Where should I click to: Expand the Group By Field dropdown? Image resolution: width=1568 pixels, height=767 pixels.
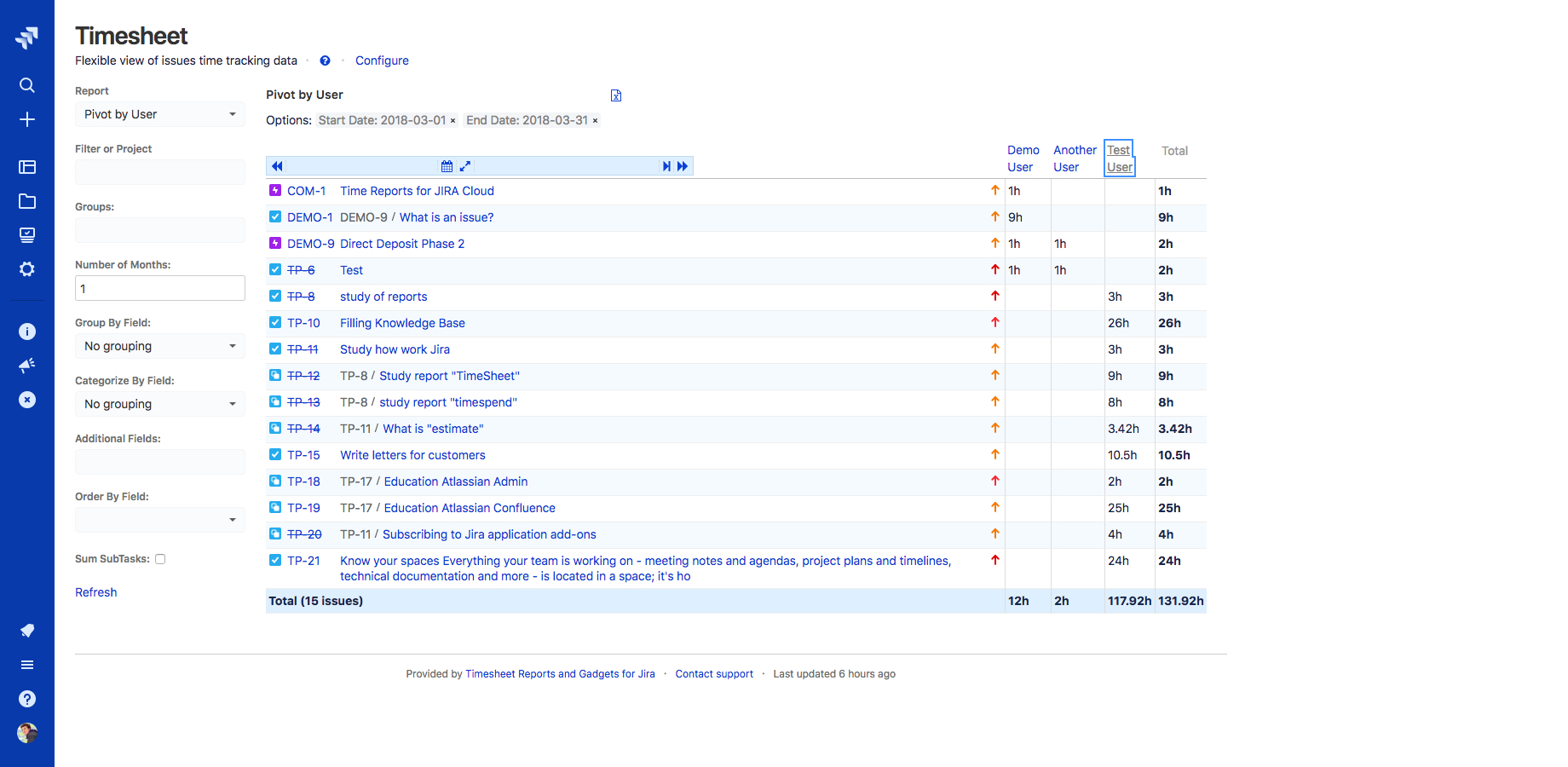tap(159, 346)
